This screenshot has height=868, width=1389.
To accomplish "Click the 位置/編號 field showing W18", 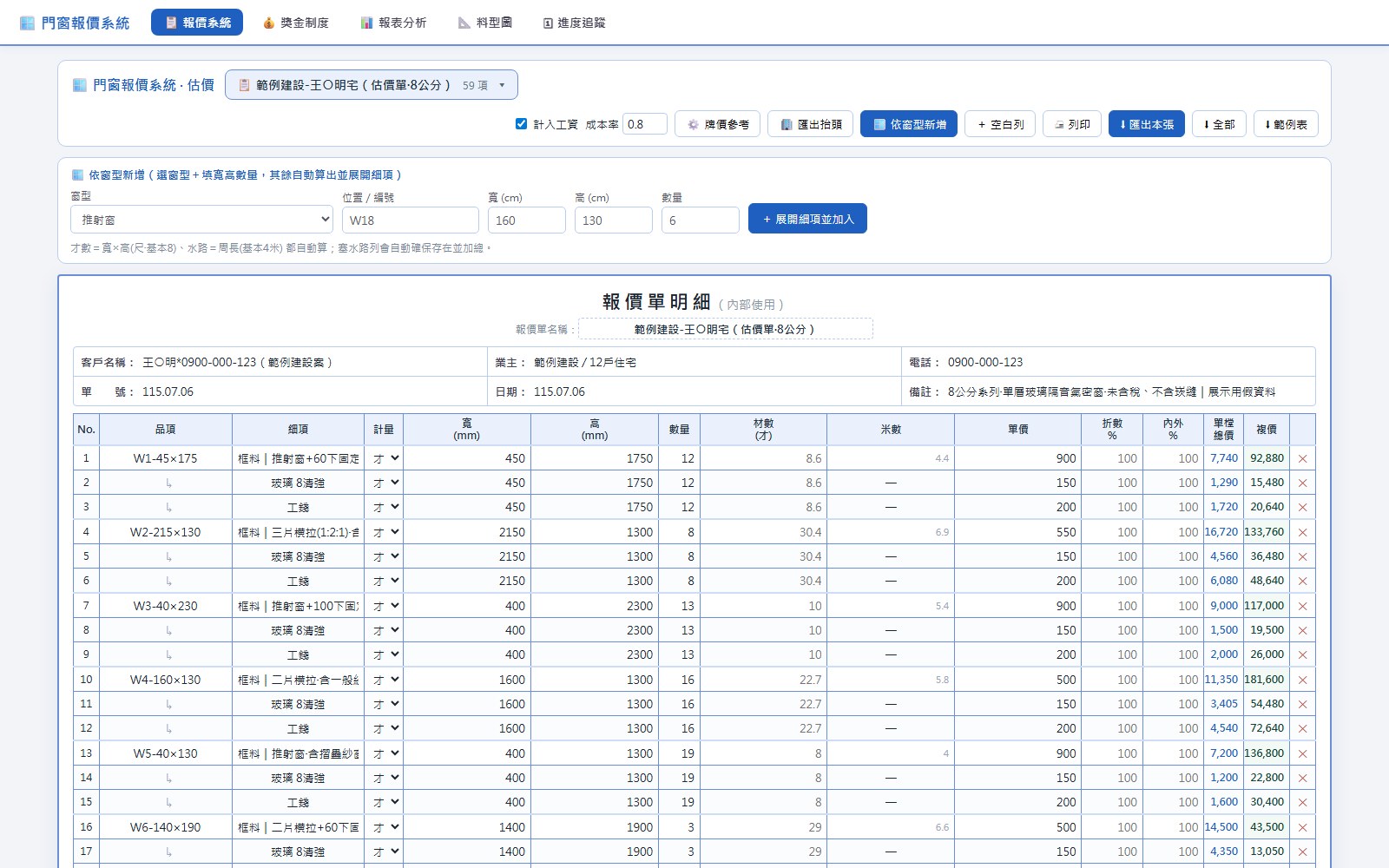I will (x=411, y=220).
